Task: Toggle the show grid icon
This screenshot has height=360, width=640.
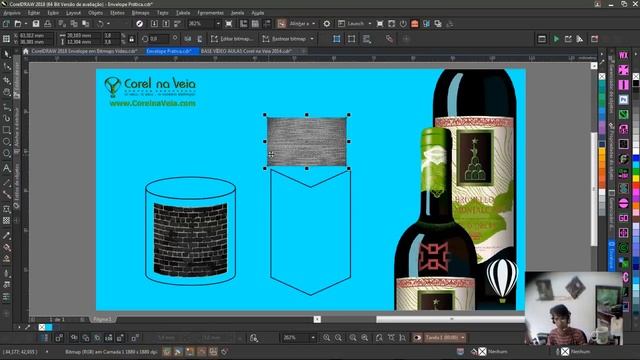Action: (x=255, y=24)
